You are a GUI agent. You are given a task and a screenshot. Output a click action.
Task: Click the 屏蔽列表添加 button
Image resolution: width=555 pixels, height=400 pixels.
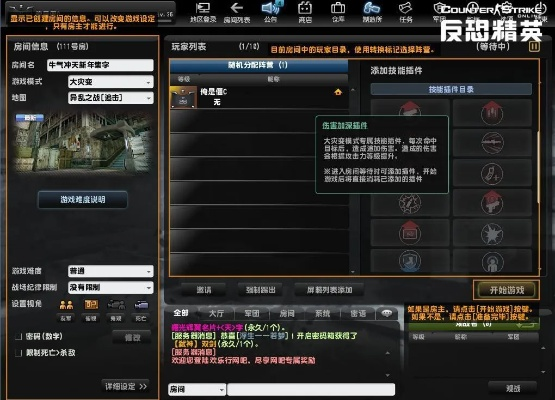(330, 290)
